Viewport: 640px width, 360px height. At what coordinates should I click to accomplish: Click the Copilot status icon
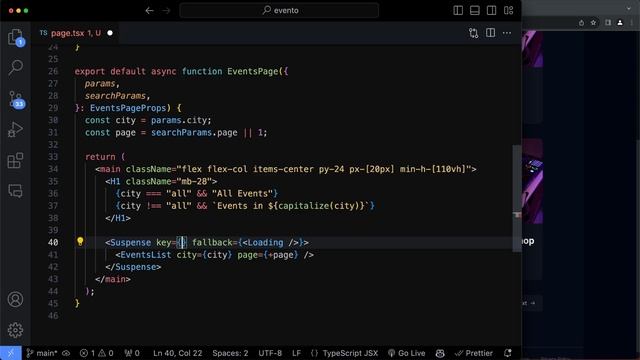click(x=440, y=353)
